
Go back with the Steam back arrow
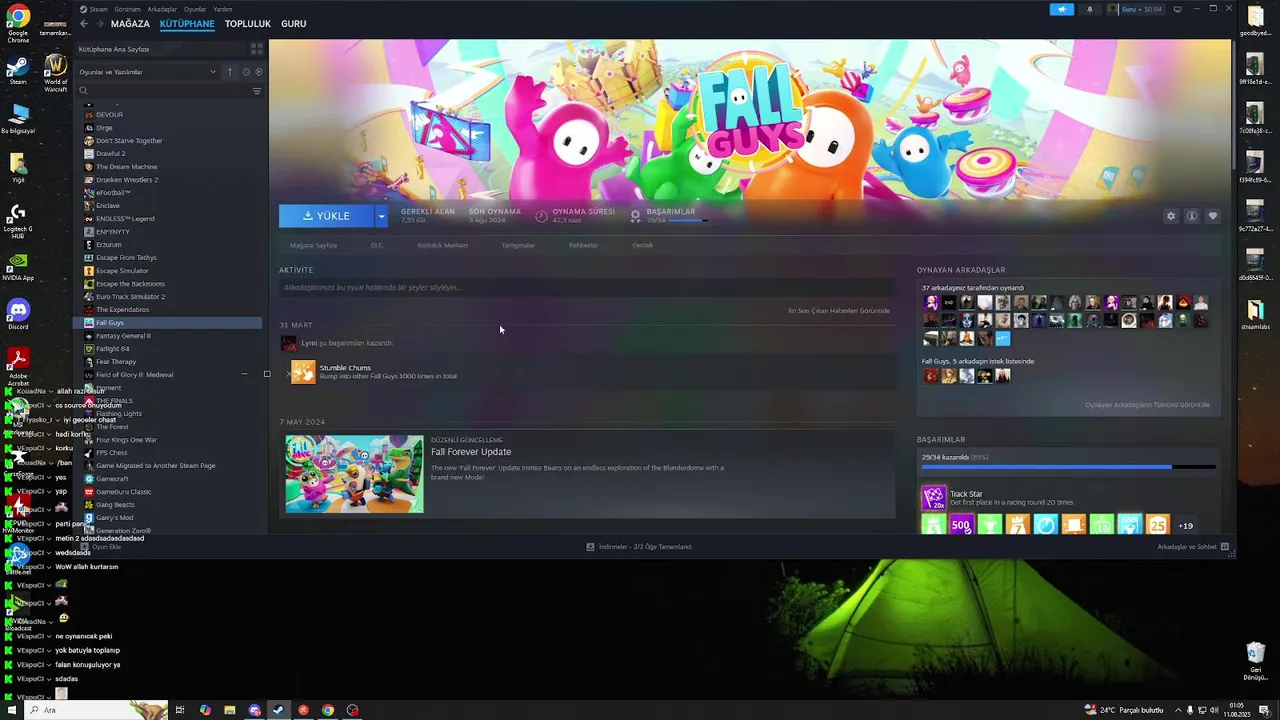click(x=84, y=24)
